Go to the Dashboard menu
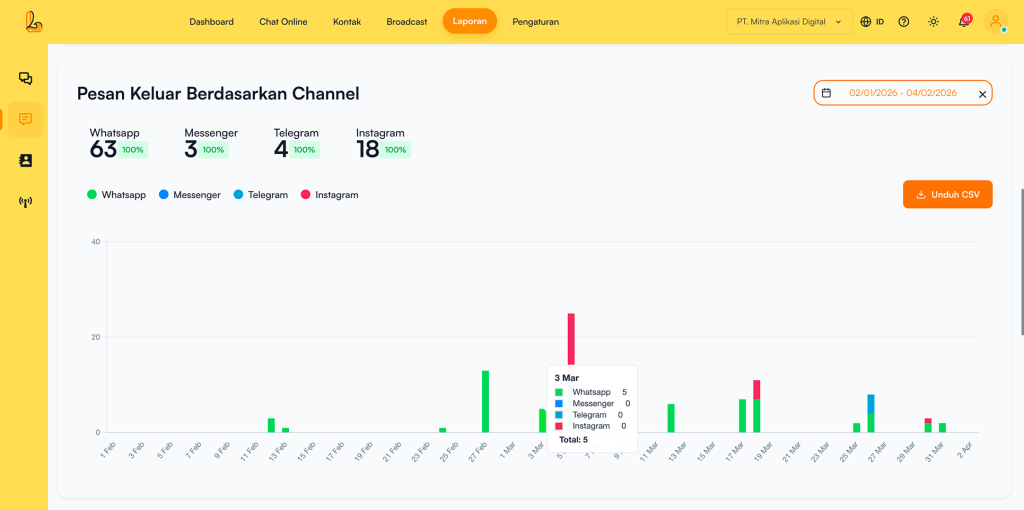 tap(211, 21)
